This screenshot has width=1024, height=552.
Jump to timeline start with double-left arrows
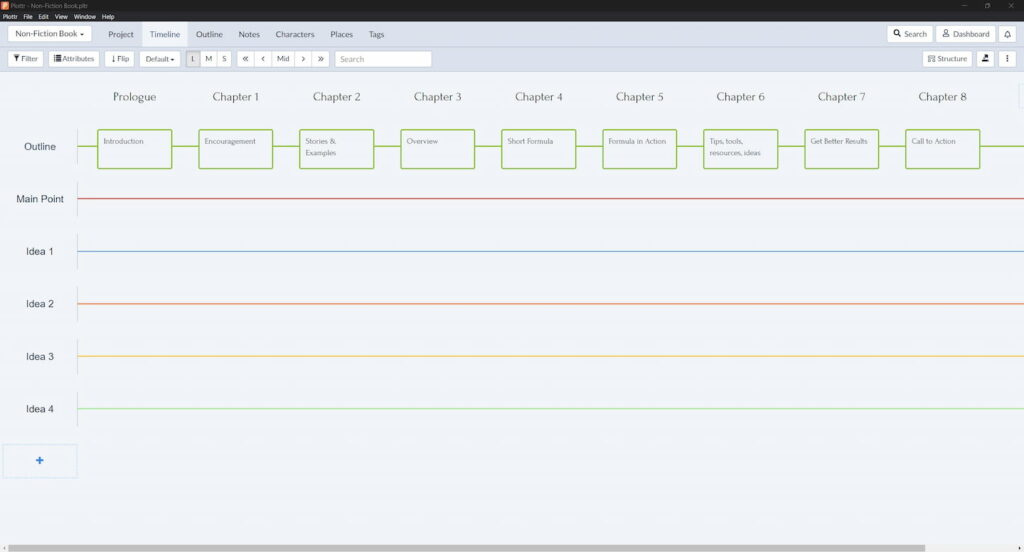pos(245,59)
